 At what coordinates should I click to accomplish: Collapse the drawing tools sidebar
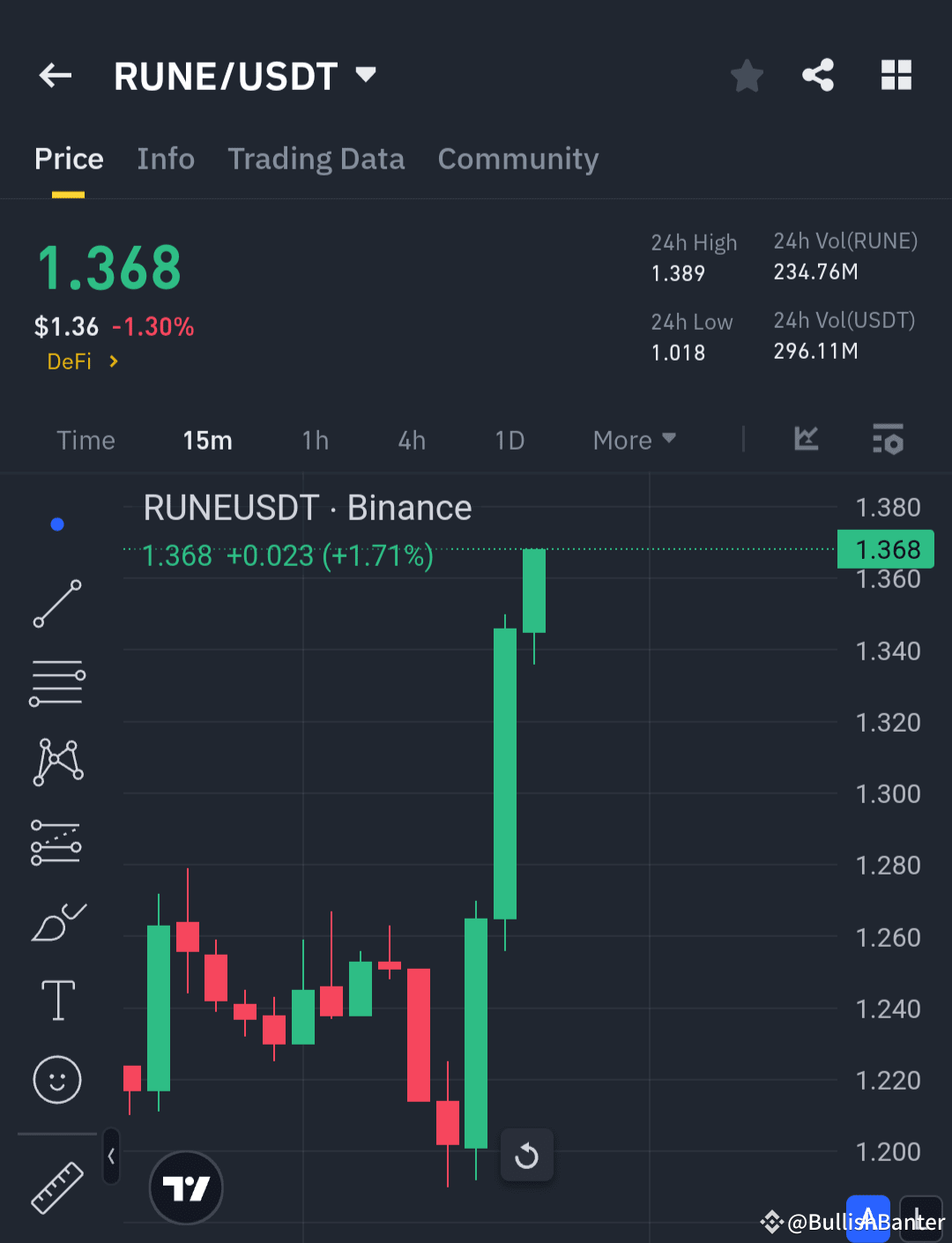(x=111, y=1157)
